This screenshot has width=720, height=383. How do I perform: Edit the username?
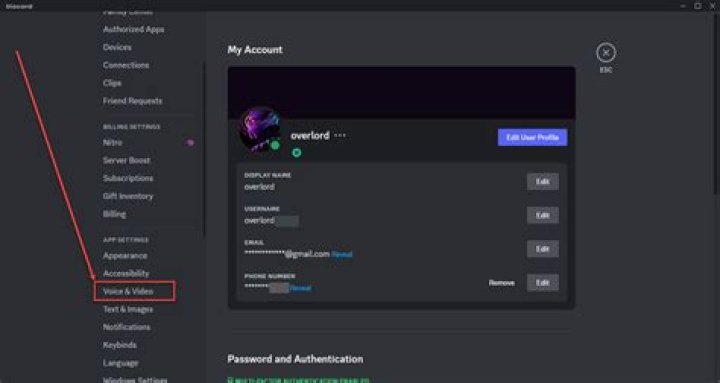click(x=542, y=215)
